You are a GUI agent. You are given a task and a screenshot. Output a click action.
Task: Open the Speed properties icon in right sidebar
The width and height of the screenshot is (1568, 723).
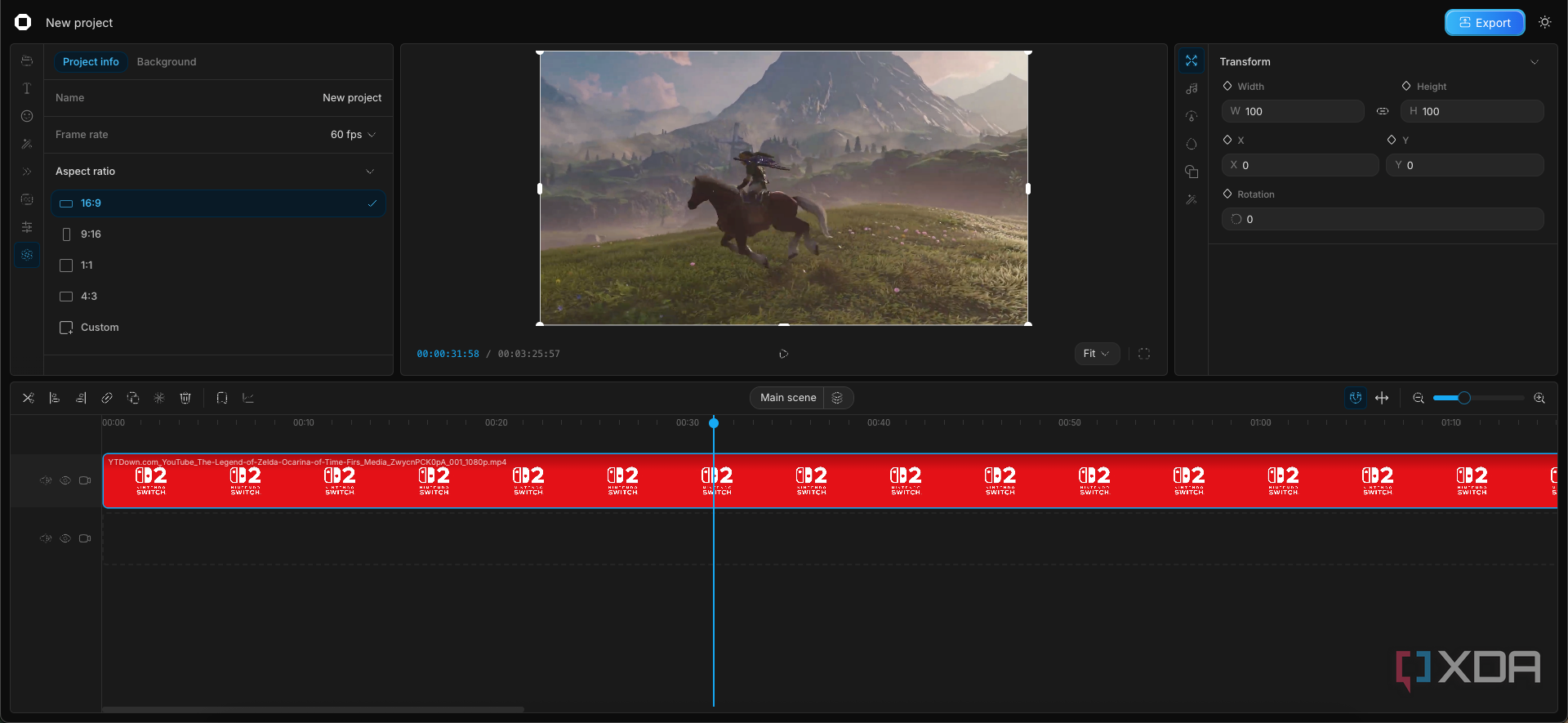click(1192, 116)
